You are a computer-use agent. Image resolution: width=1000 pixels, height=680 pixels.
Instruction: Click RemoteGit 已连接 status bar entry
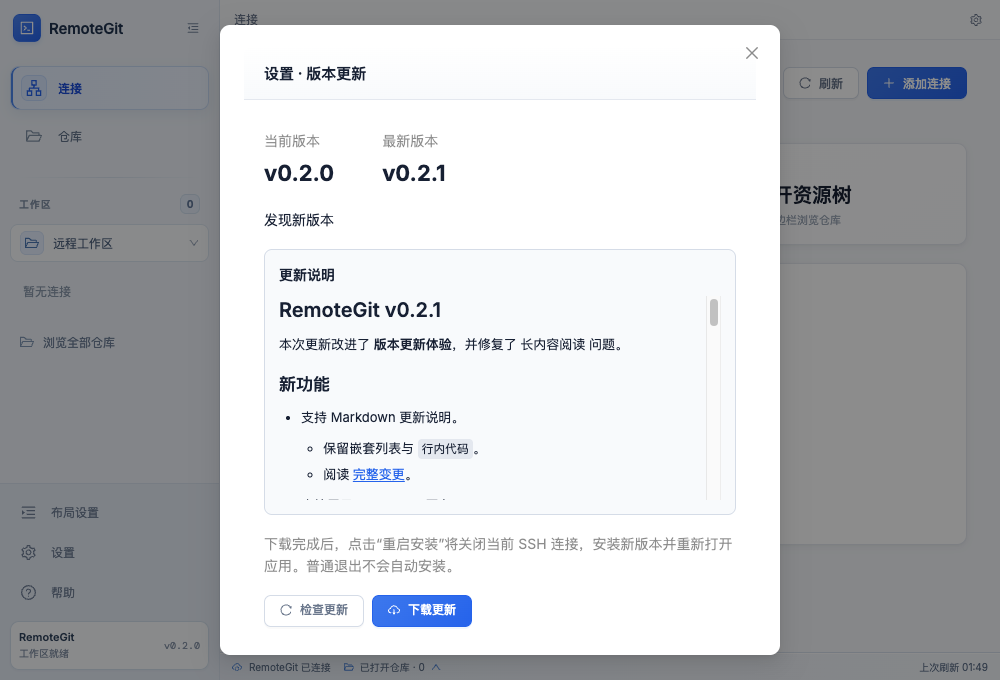pos(281,667)
